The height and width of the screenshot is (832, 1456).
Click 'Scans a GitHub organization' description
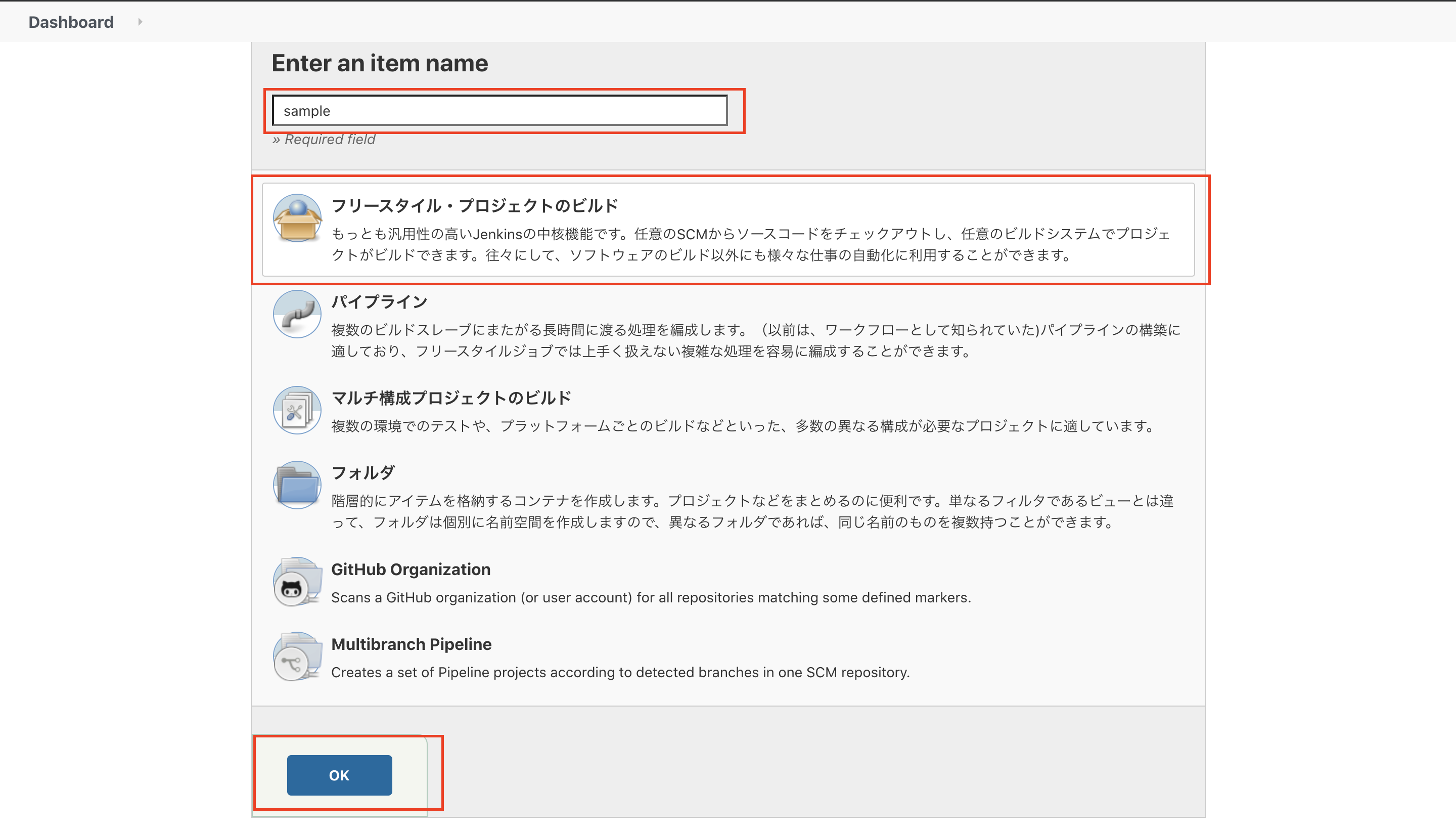pyautogui.click(x=651, y=597)
